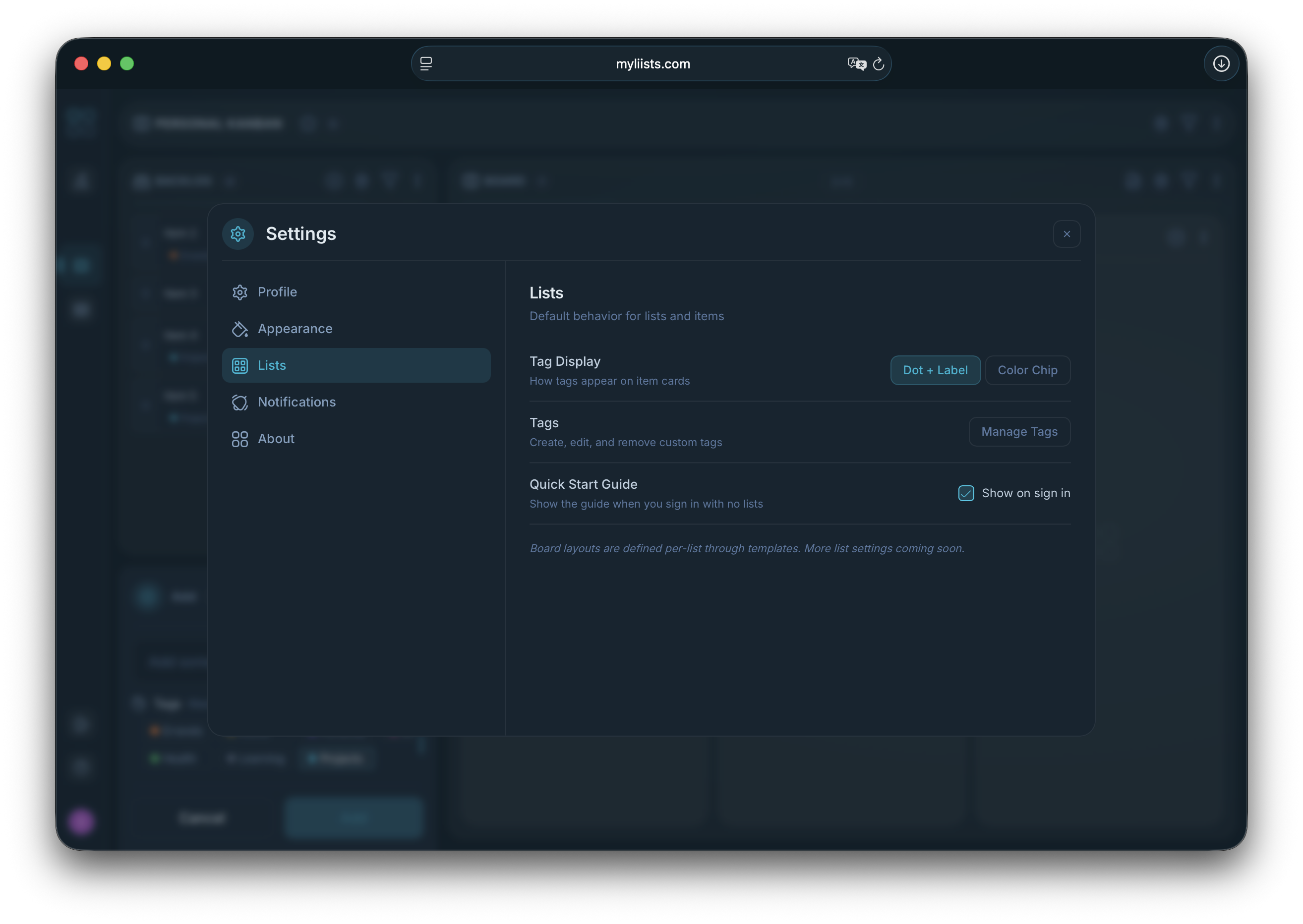Open the About section
Viewport: 1303px width, 924px height.
coord(275,439)
